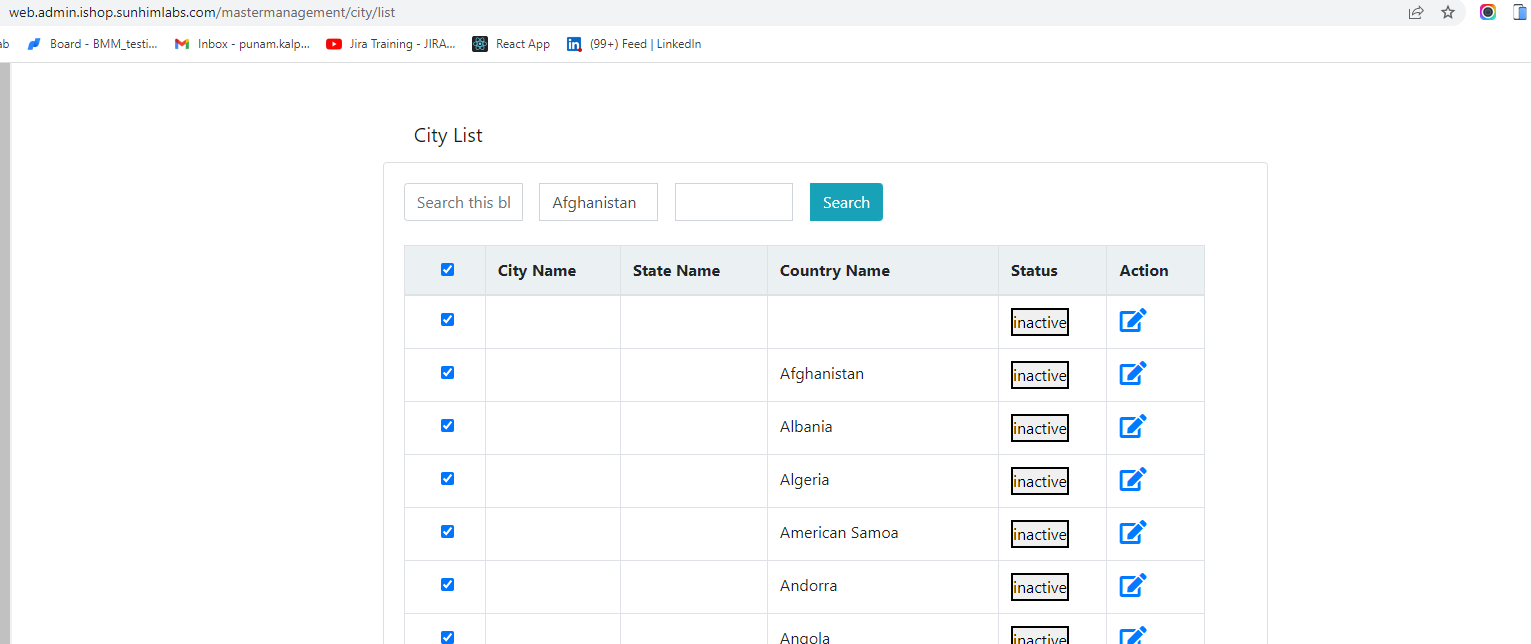Open Board - BMM_testi bookmark
The image size is (1531, 644).
click(x=92, y=44)
